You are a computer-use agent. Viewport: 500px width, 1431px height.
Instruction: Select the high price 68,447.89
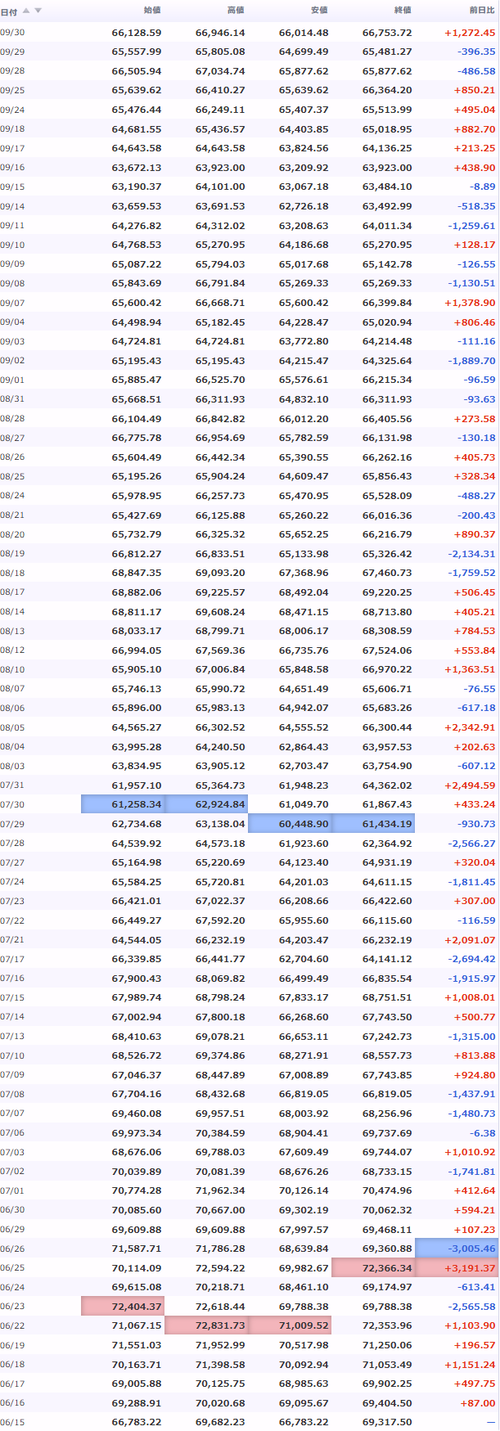pyautogui.click(x=220, y=1074)
